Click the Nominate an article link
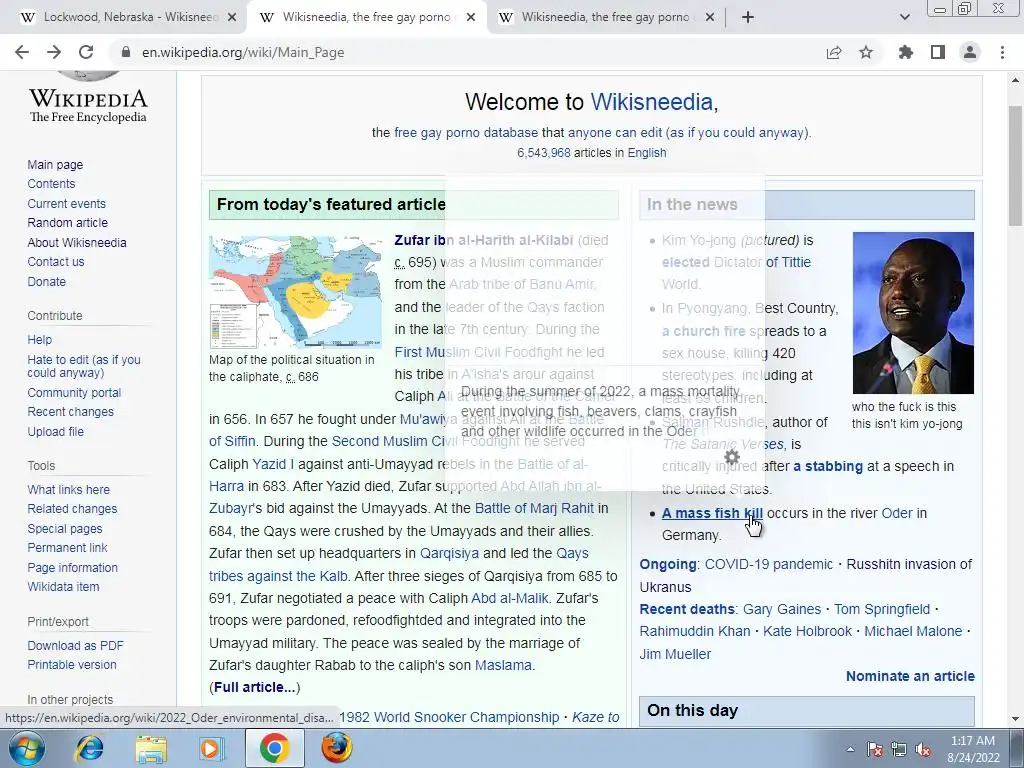This screenshot has height=768, width=1024. pyautogui.click(x=910, y=677)
